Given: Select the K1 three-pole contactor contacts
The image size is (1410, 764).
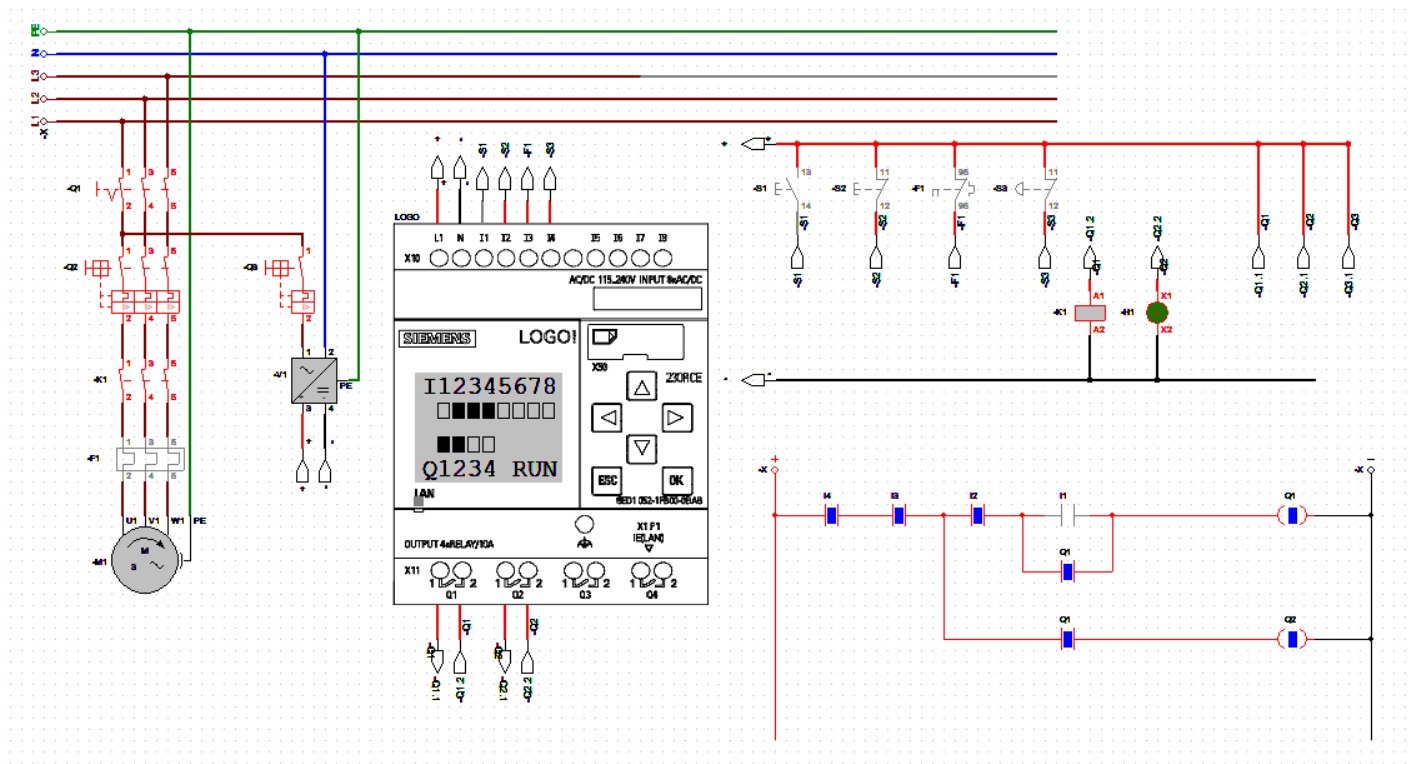Looking at the screenshot, I should 145,380.
